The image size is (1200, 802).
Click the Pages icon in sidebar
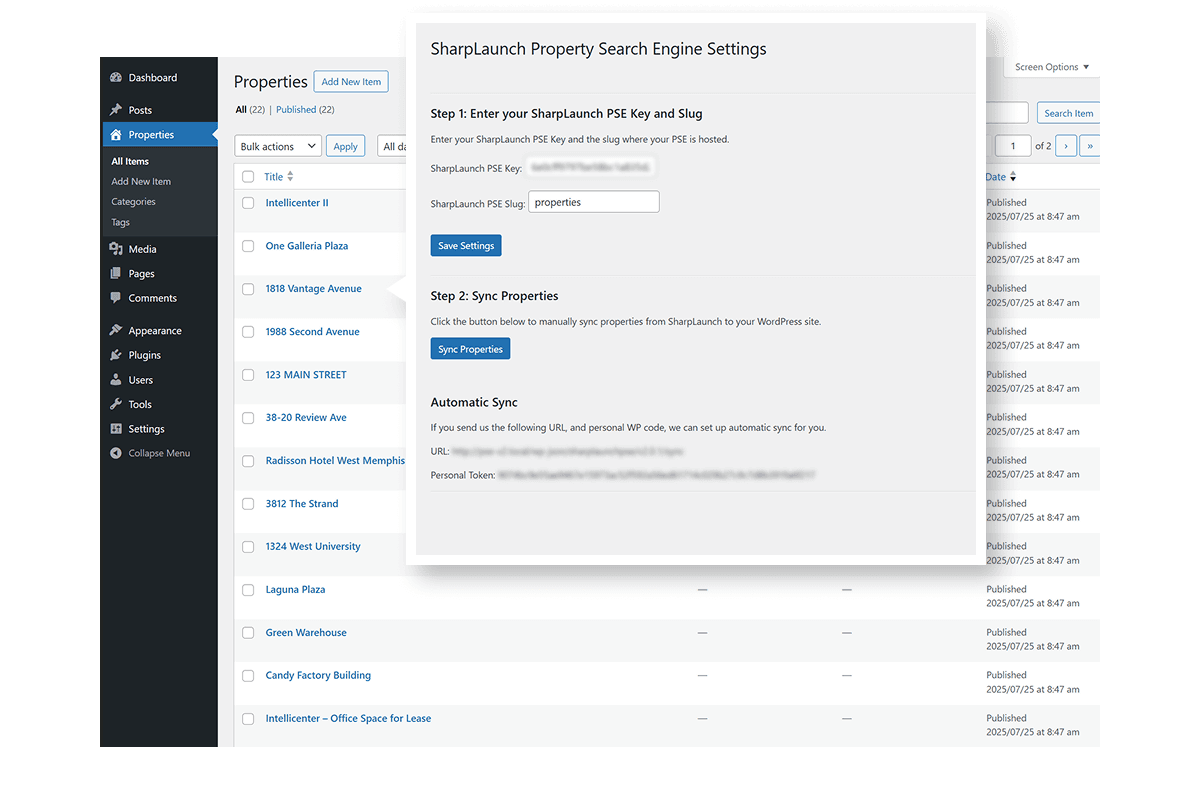coord(116,274)
